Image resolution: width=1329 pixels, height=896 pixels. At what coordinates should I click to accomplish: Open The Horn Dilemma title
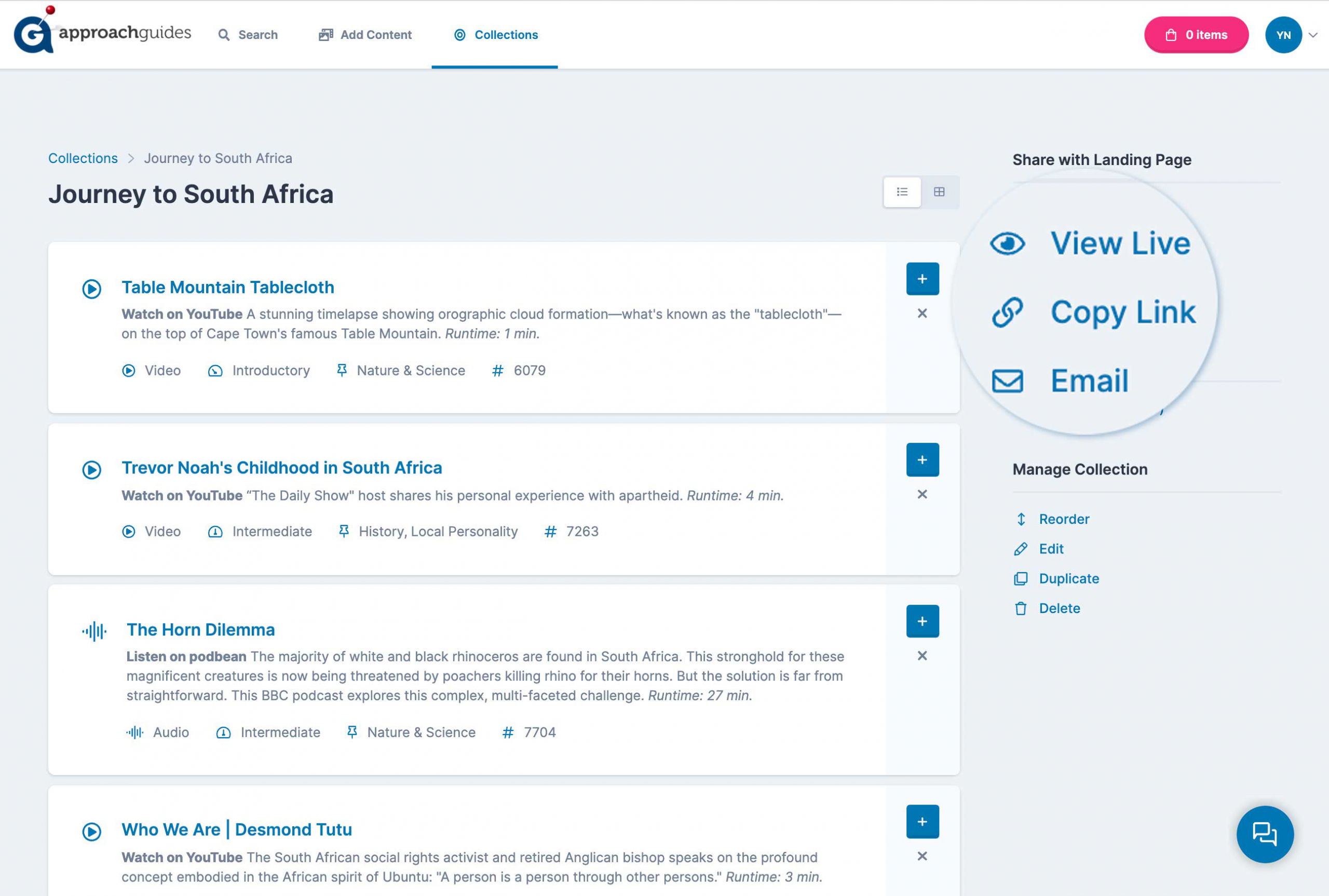[200, 630]
